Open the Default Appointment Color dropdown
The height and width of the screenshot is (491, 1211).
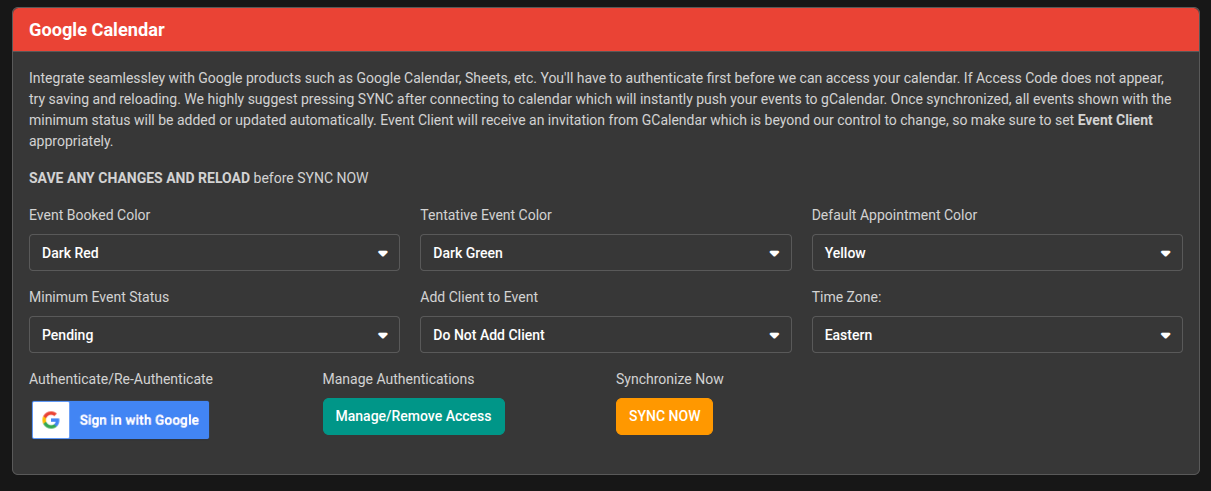tap(997, 253)
